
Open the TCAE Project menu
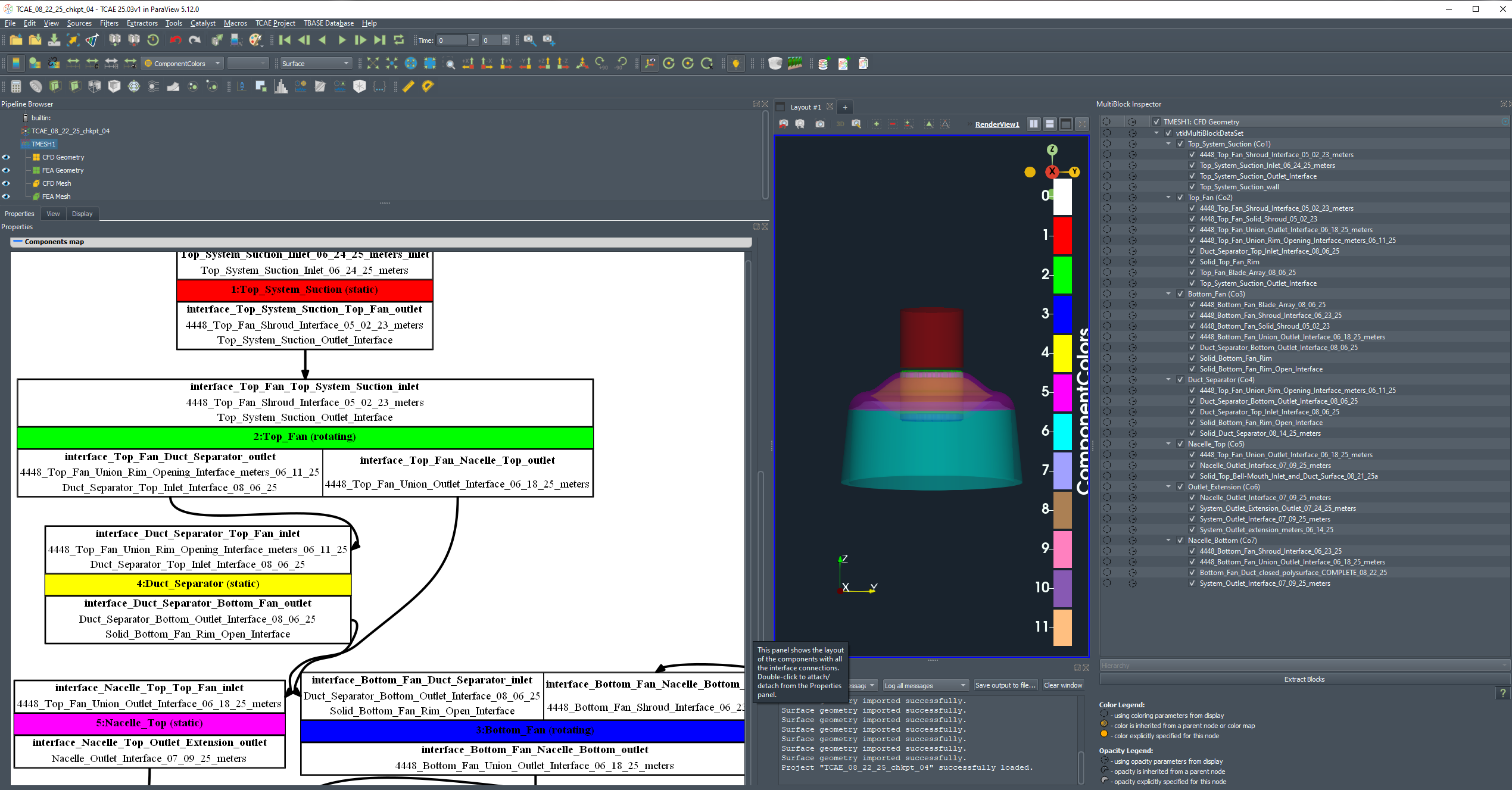(x=275, y=23)
